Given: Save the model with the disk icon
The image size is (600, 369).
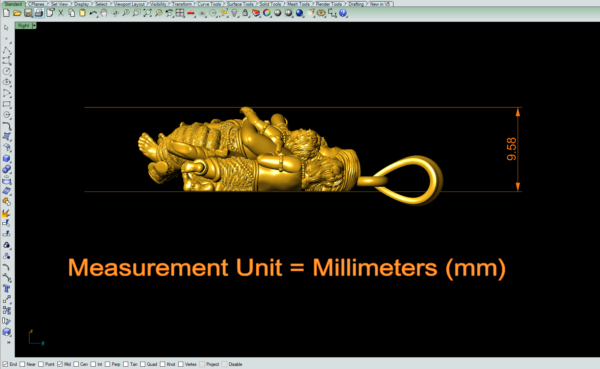Looking at the screenshot, I should pyautogui.click(x=28, y=13).
